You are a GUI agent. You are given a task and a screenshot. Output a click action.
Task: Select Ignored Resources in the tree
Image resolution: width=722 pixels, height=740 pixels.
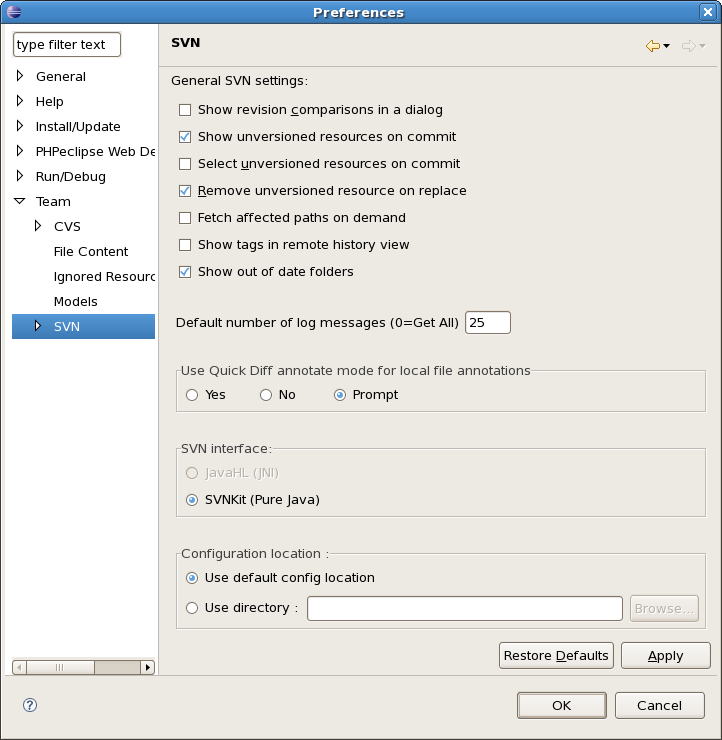coord(104,277)
